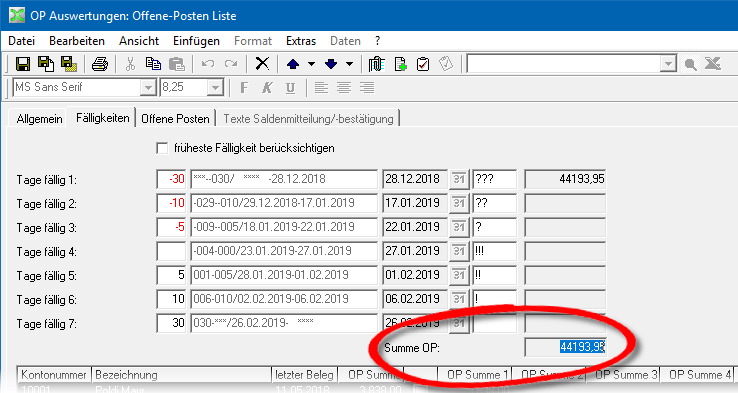
Task: Click the empty Tage fällig 4 days field
Action: tap(171, 251)
